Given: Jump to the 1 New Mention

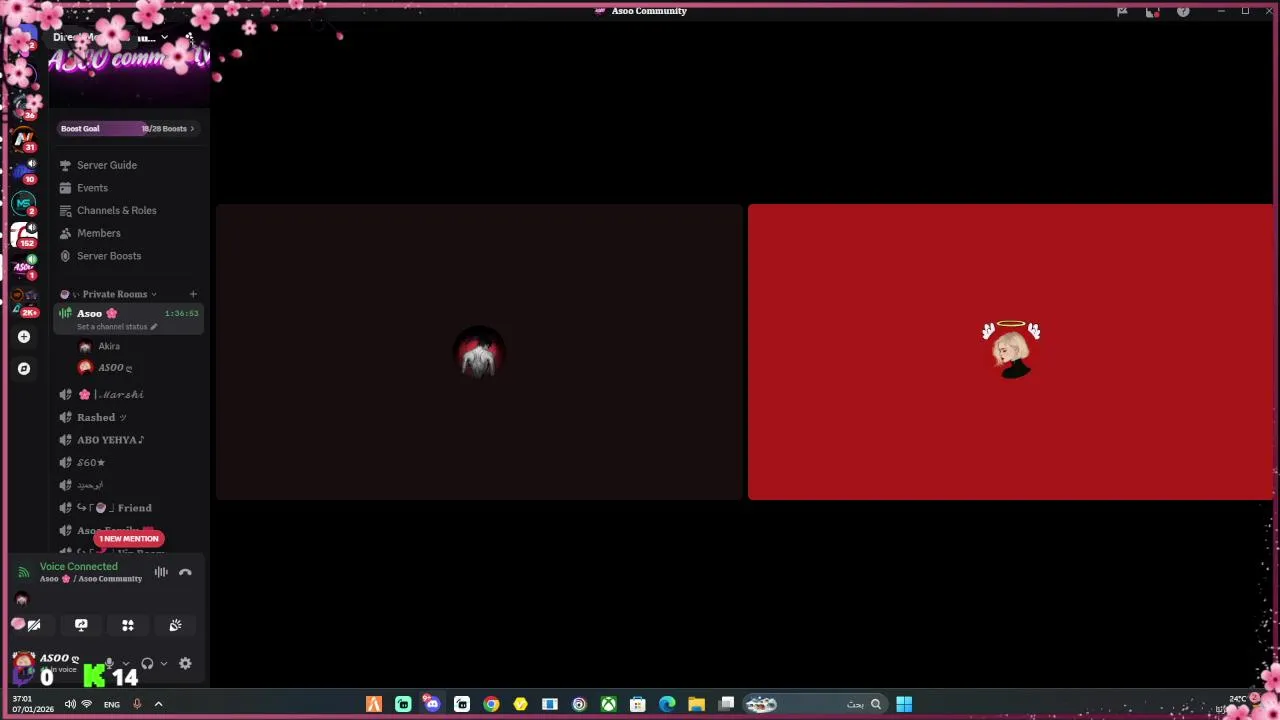Looking at the screenshot, I should (128, 539).
